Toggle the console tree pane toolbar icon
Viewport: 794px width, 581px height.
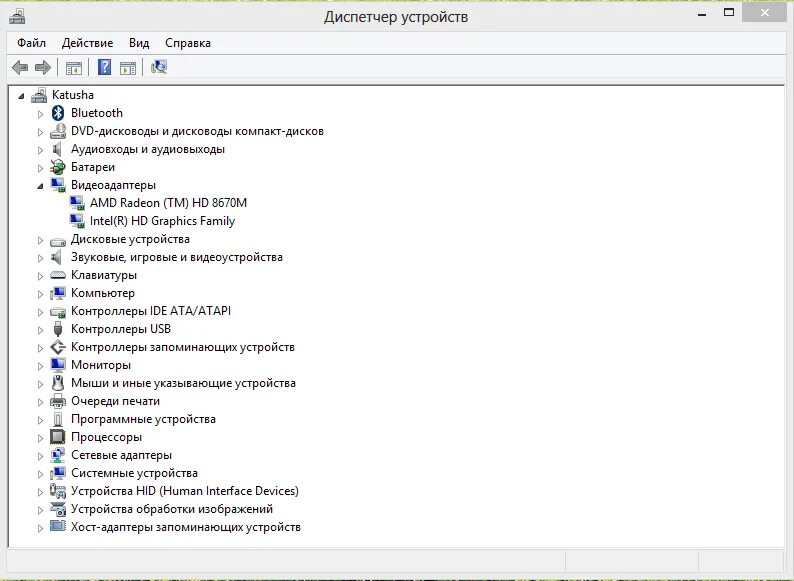point(73,67)
